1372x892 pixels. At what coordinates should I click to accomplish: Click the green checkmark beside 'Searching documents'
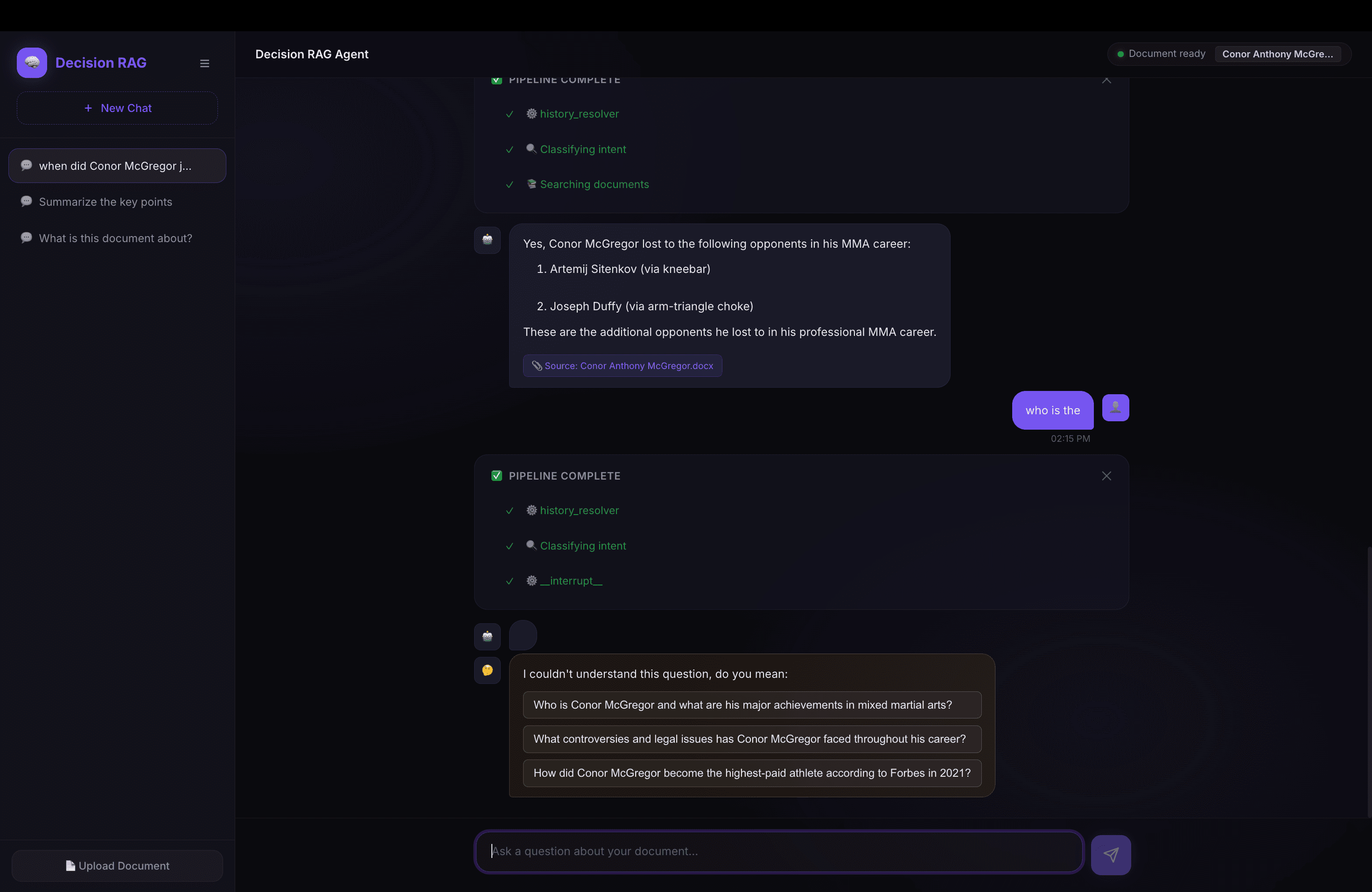(x=510, y=185)
